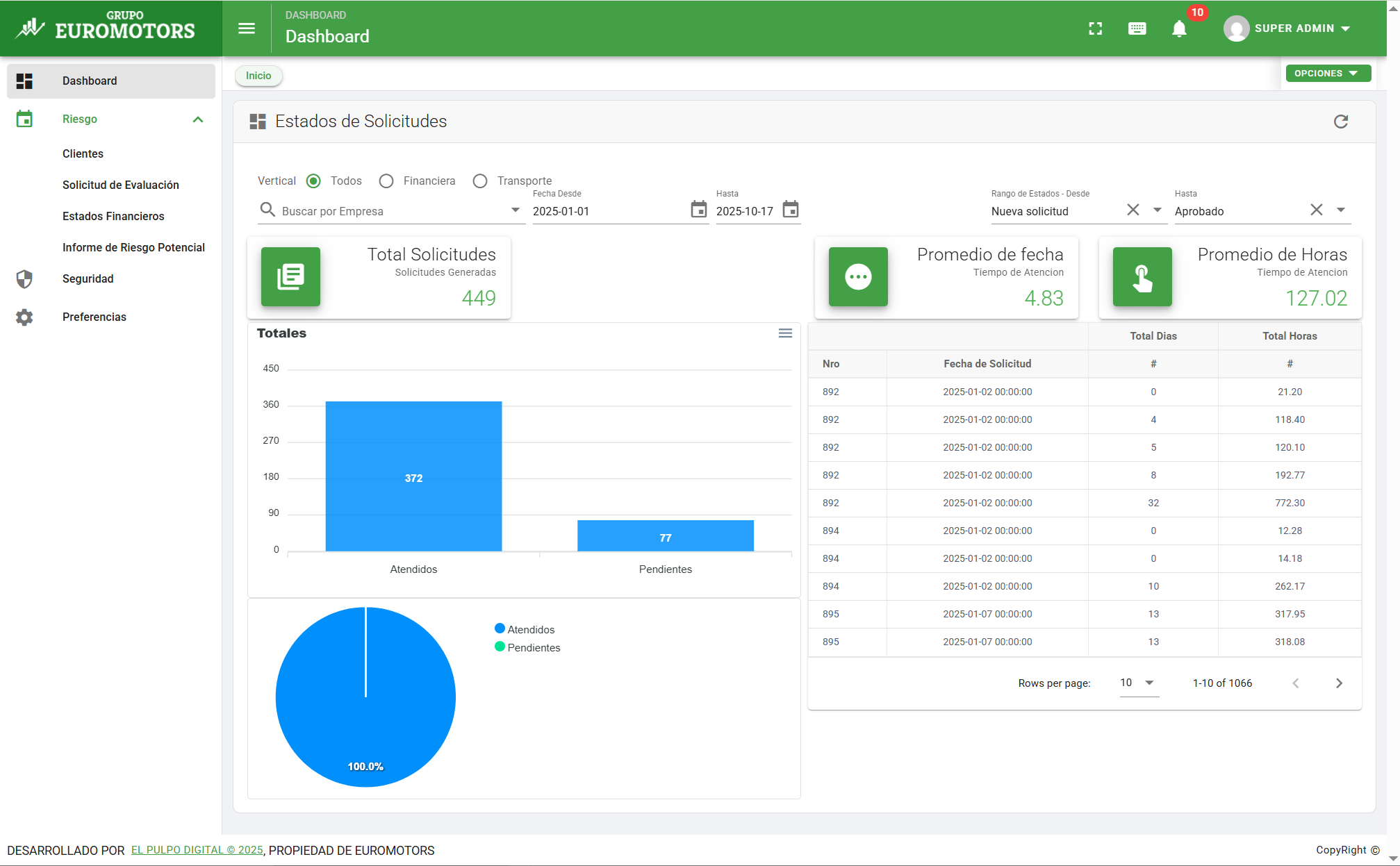
Task: Clear the Nueva solicitud selection
Action: (1133, 210)
